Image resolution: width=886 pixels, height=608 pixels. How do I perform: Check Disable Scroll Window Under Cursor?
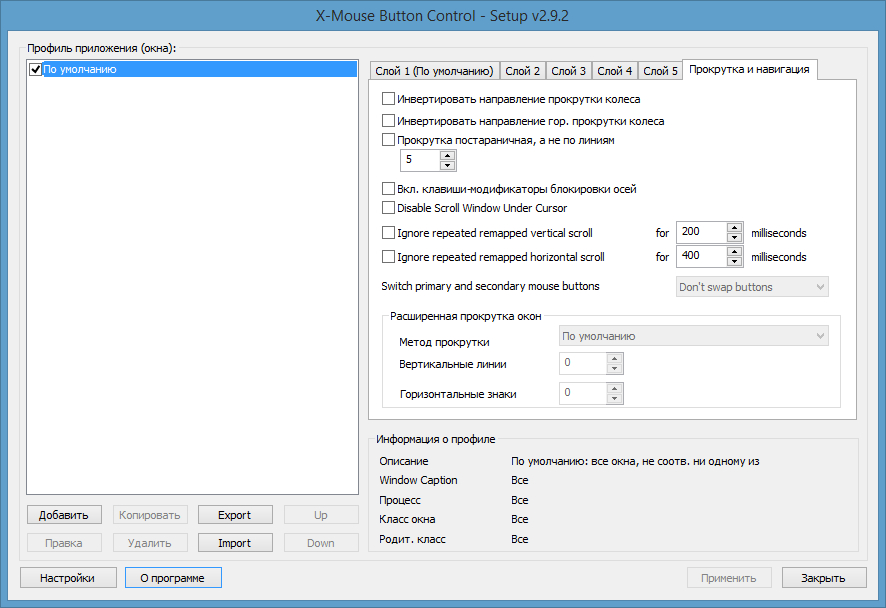point(389,208)
